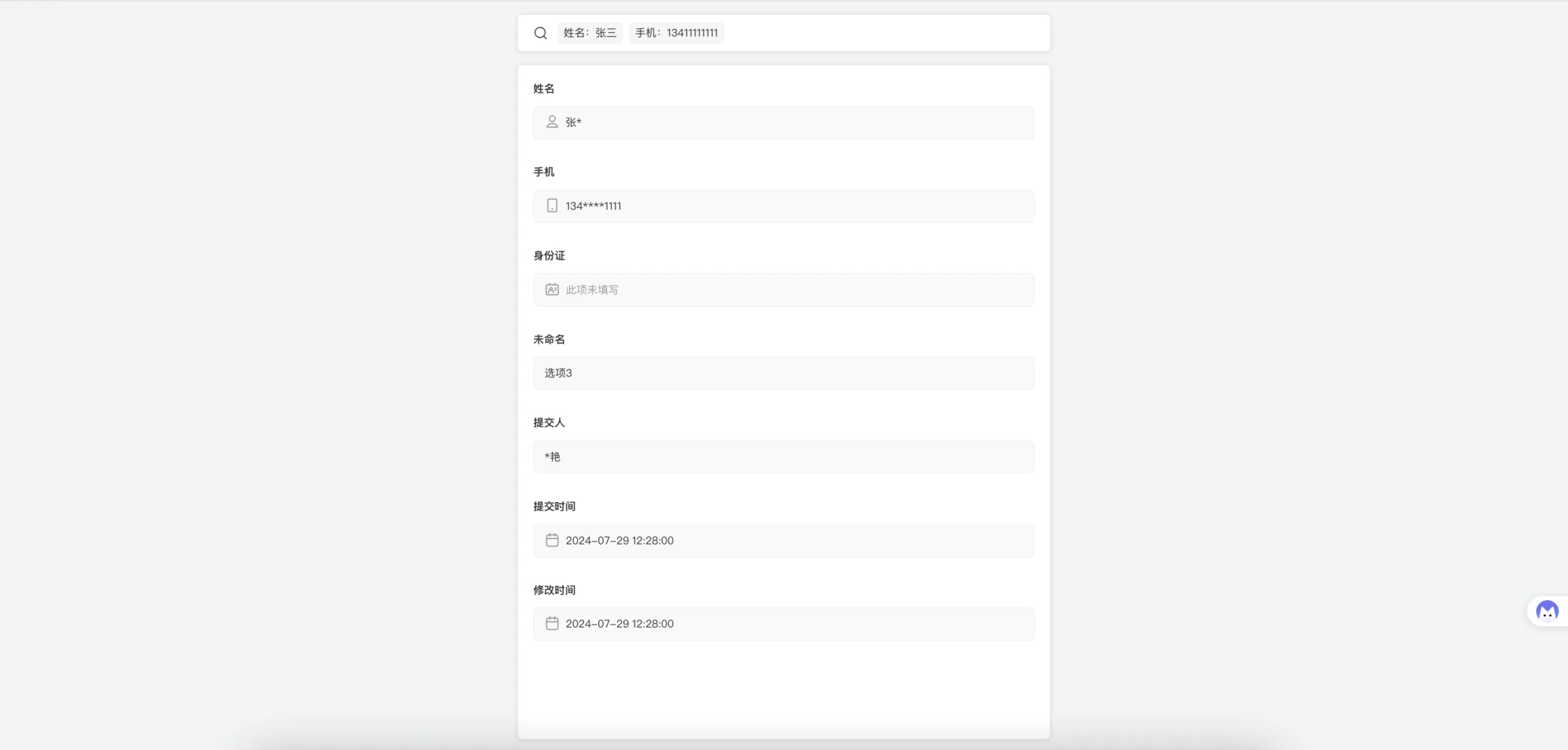The image size is (1568, 750).
Task: Click the person icon in 姓名 field
Action: pyautogui.click(x=552, y=122)
